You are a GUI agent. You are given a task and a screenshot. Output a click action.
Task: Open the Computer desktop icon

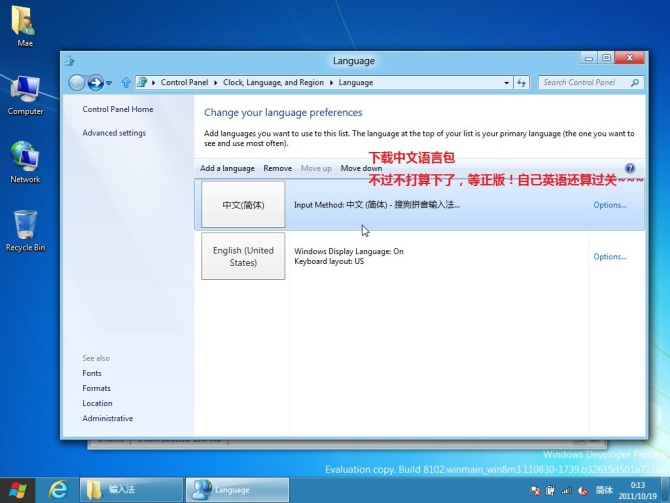pos(25,95)
